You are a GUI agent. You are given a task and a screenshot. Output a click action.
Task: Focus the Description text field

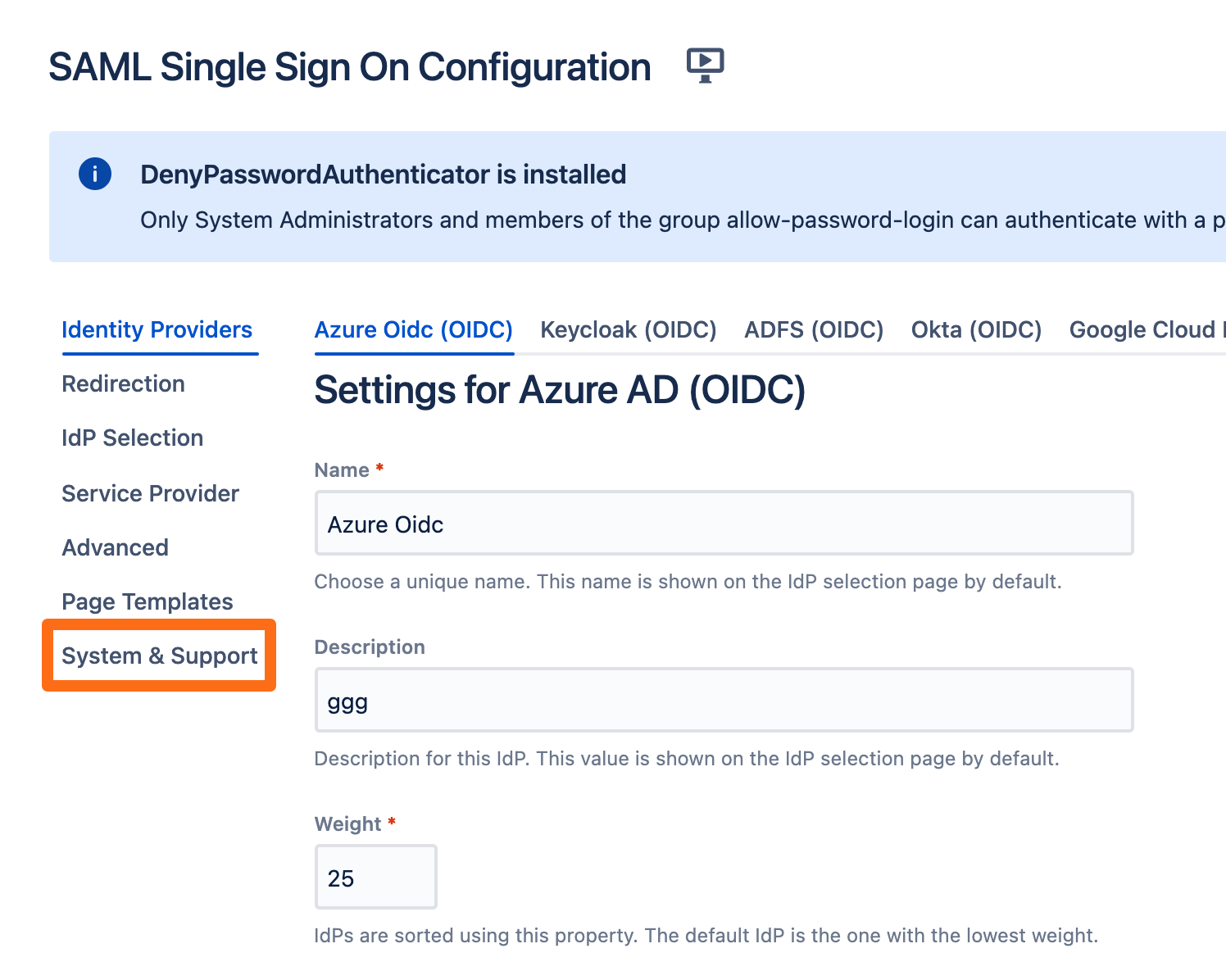724,701
